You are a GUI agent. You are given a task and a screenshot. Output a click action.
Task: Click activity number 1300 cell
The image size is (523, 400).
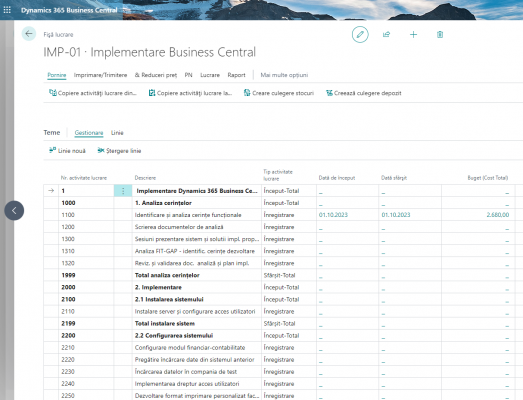(x=86, y=239)
